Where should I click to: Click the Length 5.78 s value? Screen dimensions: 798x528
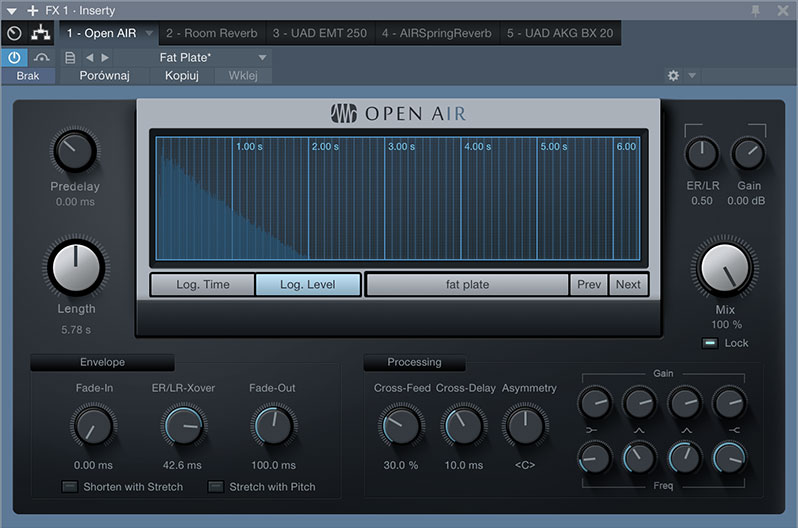pos(76,330)
